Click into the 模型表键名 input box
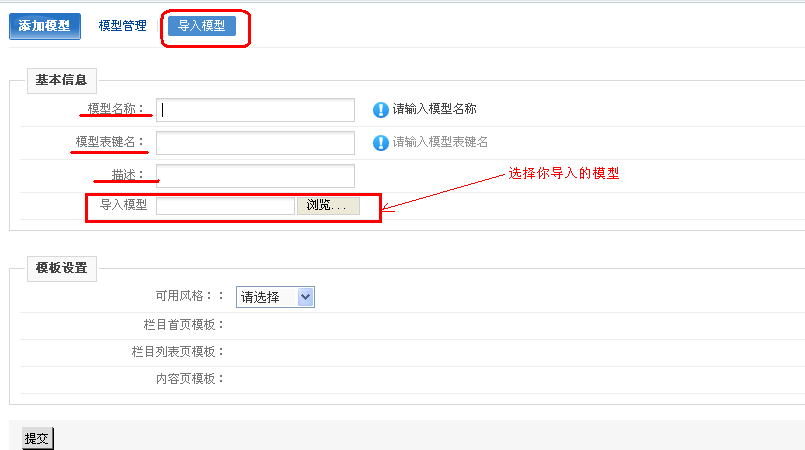Viewport: 805px width, 450px height. pyautogui.click(x=256, y=143)
